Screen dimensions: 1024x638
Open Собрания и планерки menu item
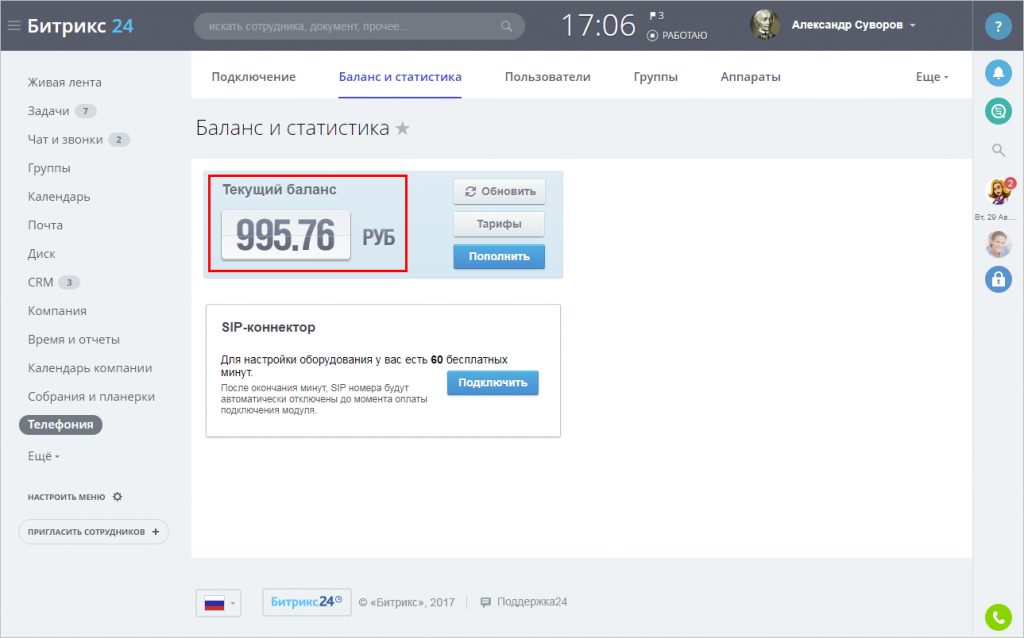[x=91, y=396]
